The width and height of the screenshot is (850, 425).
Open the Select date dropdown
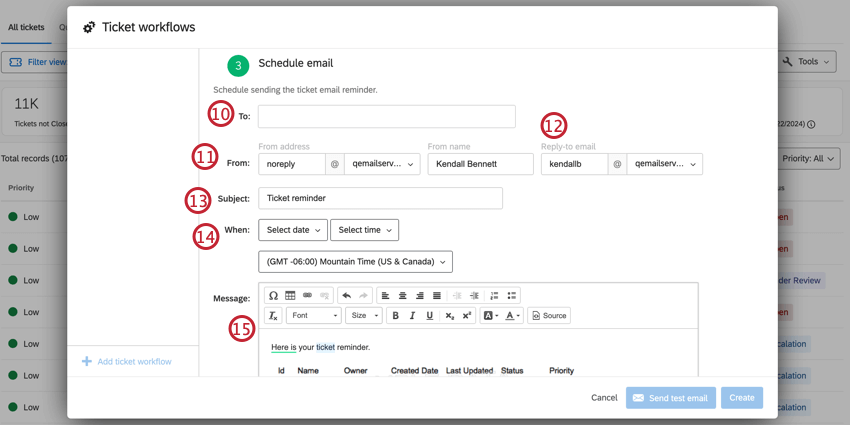[x=293, y=230]
